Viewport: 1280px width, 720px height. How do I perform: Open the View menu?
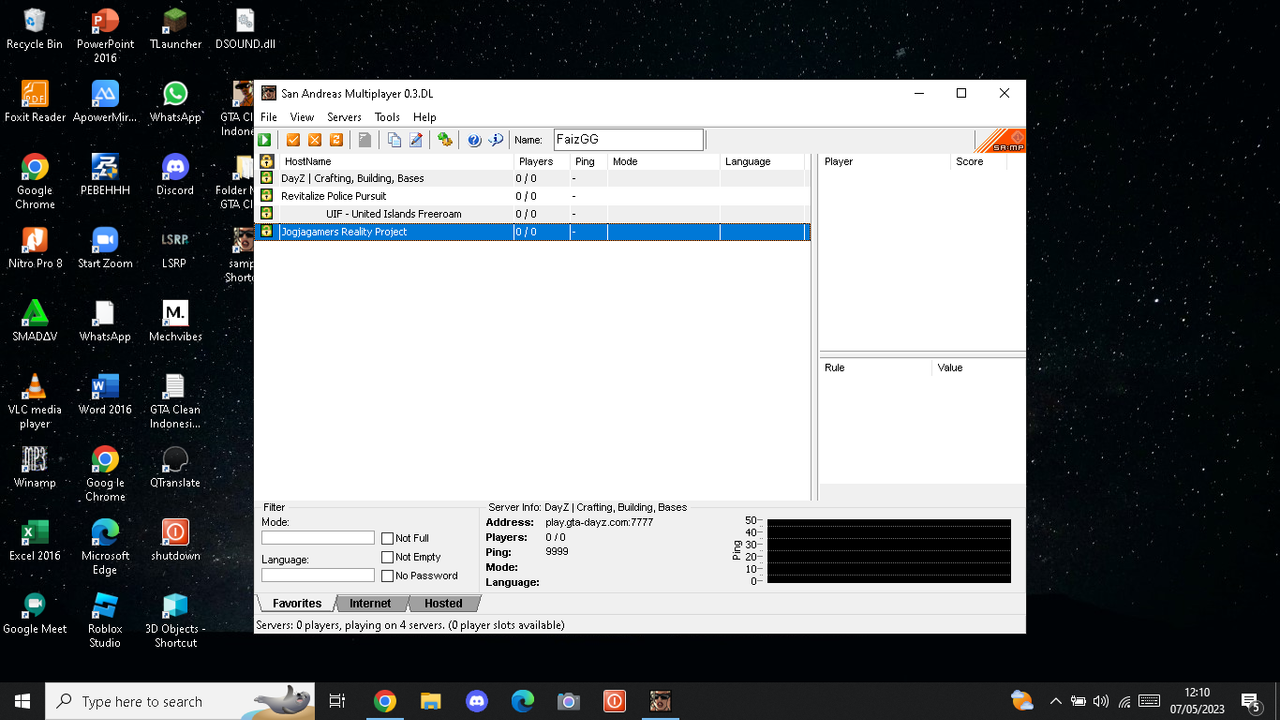click(302, 117)
